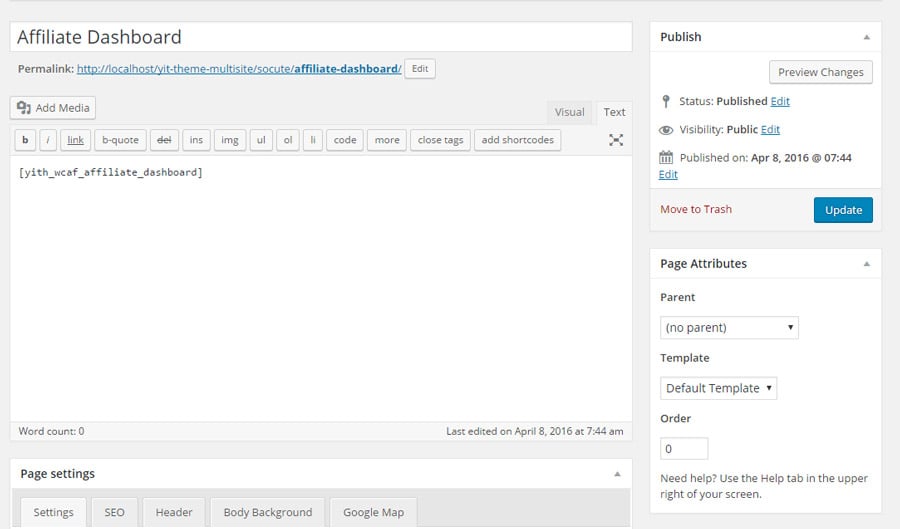Screen dimensions: 900x529
Task: Click the Publish panel heading
Action: (681, 37)
